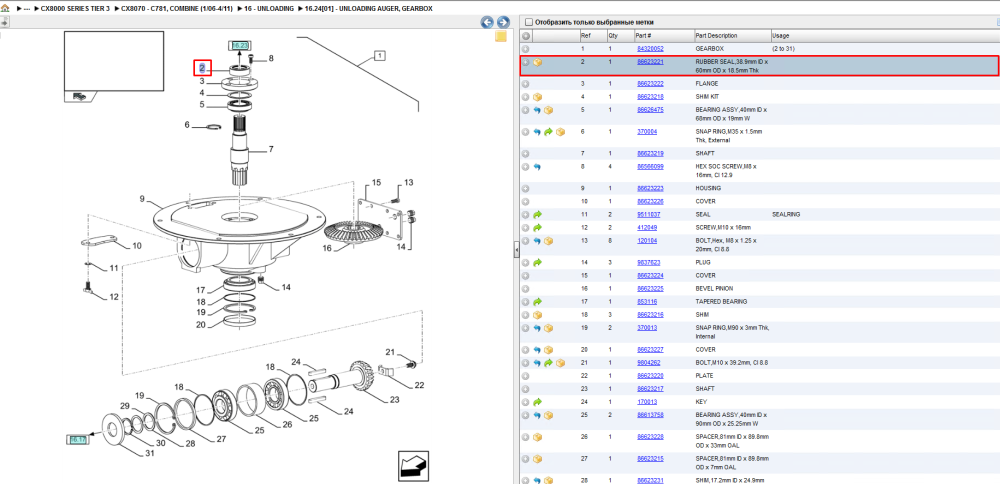
Task: Open part number link 86623225
Action: [x=650, y=289]
